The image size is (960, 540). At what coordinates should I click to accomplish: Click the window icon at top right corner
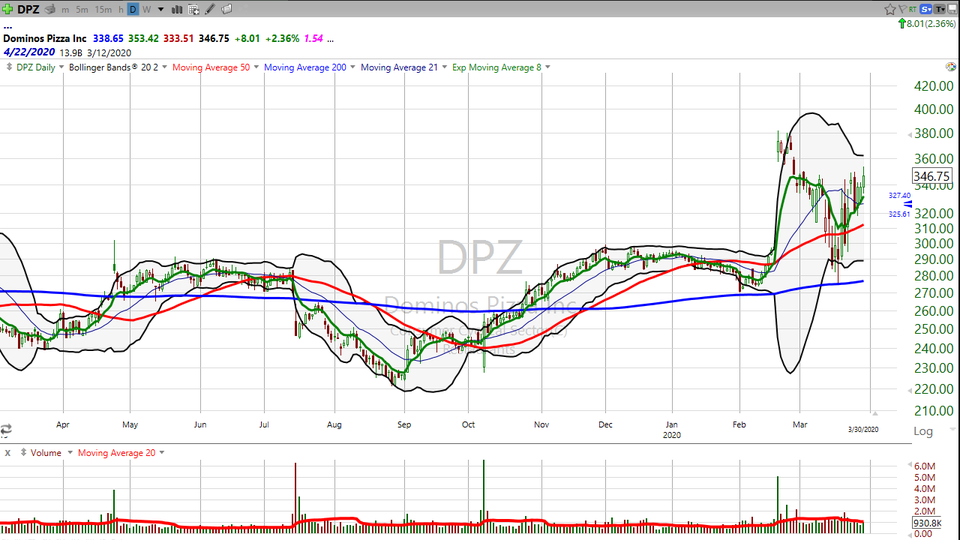coord(953,9)
